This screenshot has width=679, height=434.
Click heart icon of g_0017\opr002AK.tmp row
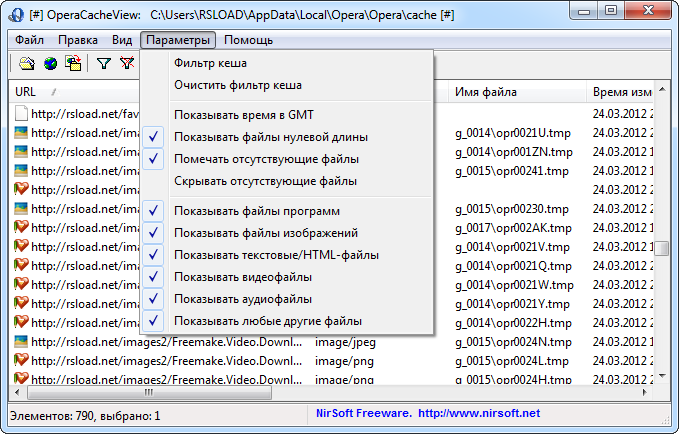(x=21, y=227)
